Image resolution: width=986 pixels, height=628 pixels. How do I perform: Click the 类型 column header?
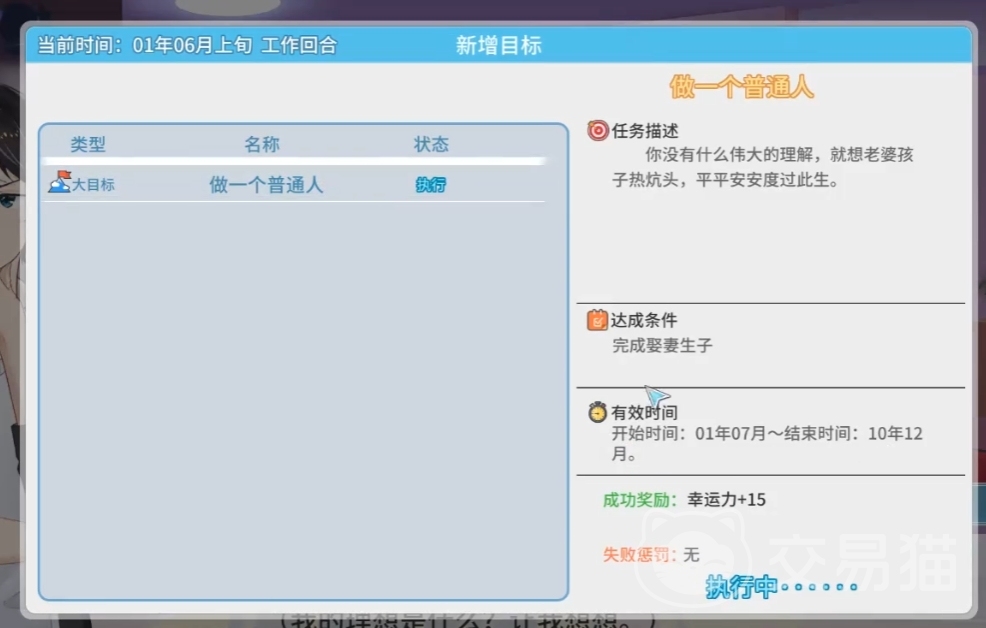coord(88,145)
